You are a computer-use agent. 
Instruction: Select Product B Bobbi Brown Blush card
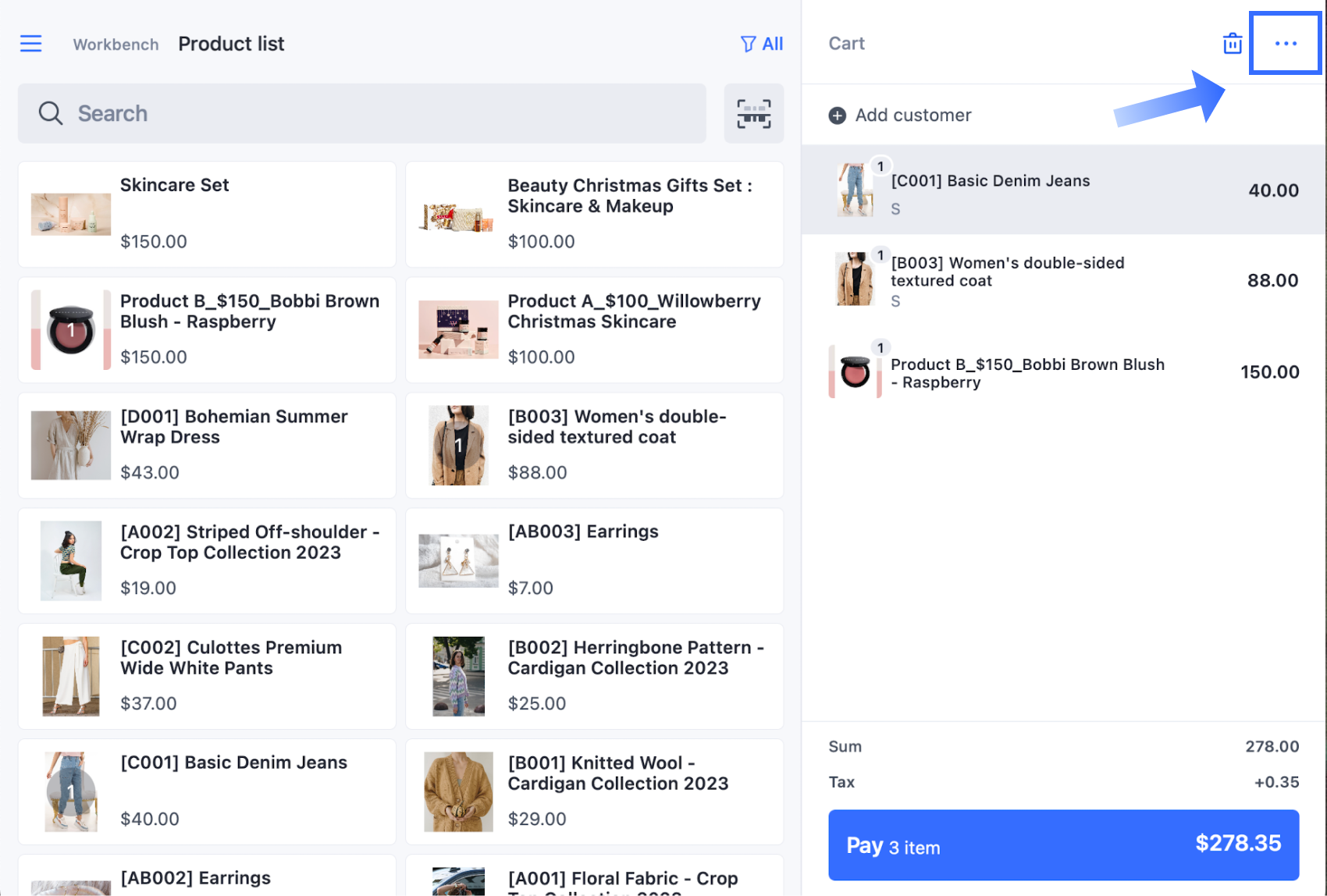(207, 330)
